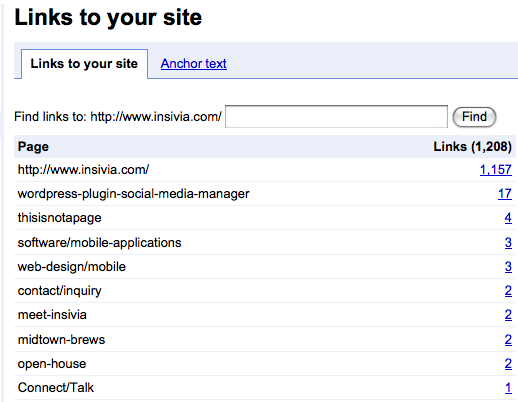
Task: Select the Links to your site tab
Action: click(84, 64)
